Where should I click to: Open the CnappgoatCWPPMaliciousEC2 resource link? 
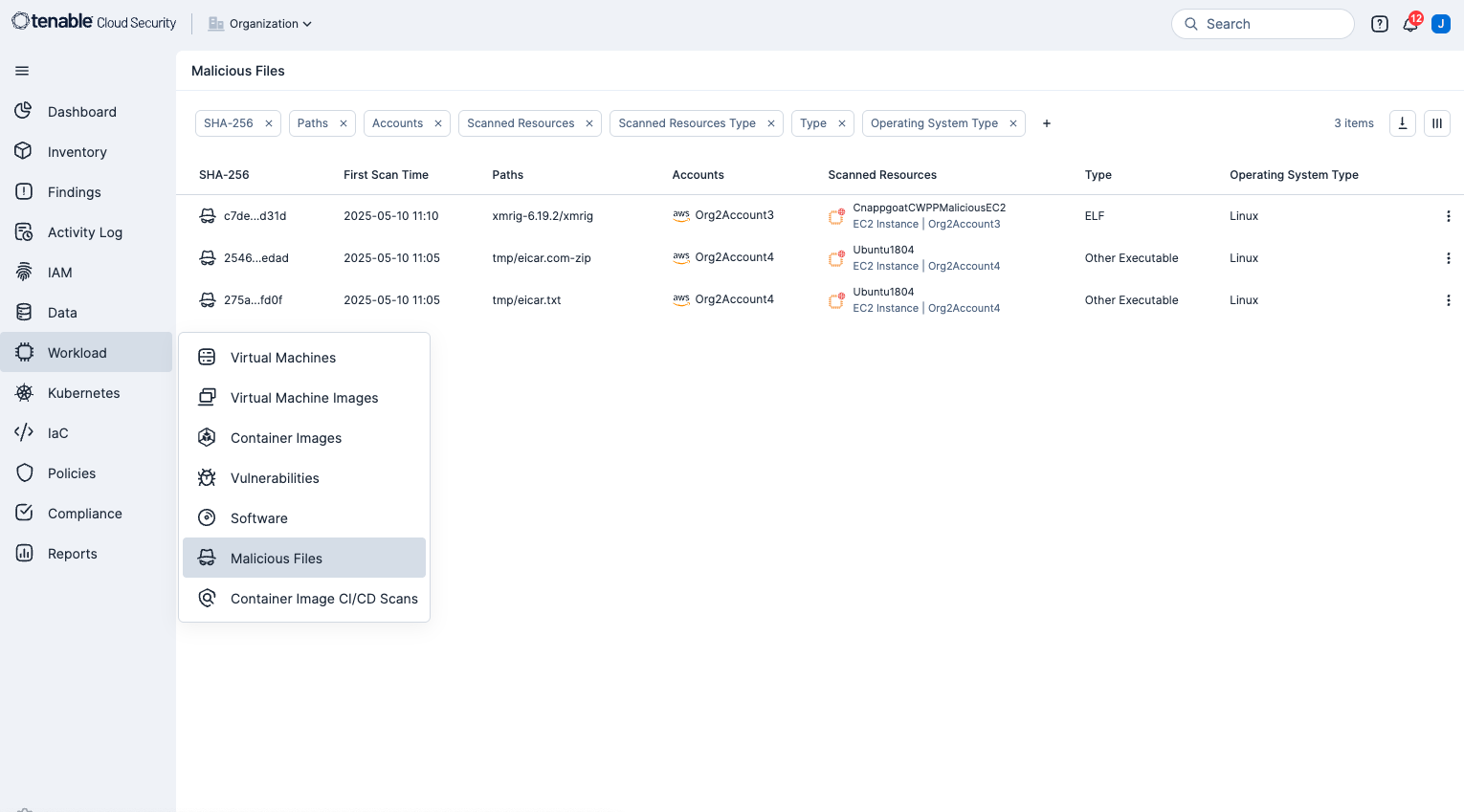(928, 208)
